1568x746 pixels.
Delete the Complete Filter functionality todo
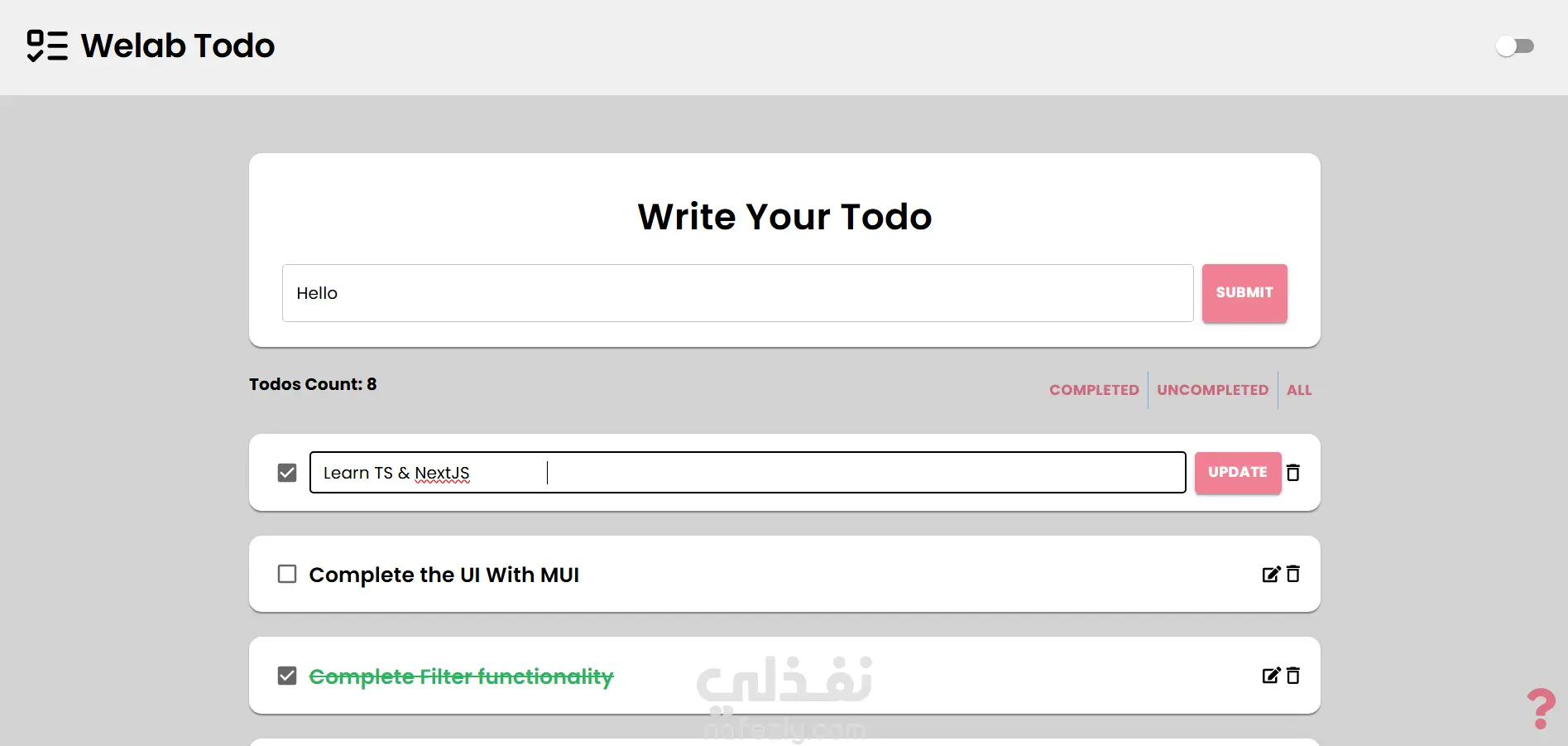click(1293, 676)
